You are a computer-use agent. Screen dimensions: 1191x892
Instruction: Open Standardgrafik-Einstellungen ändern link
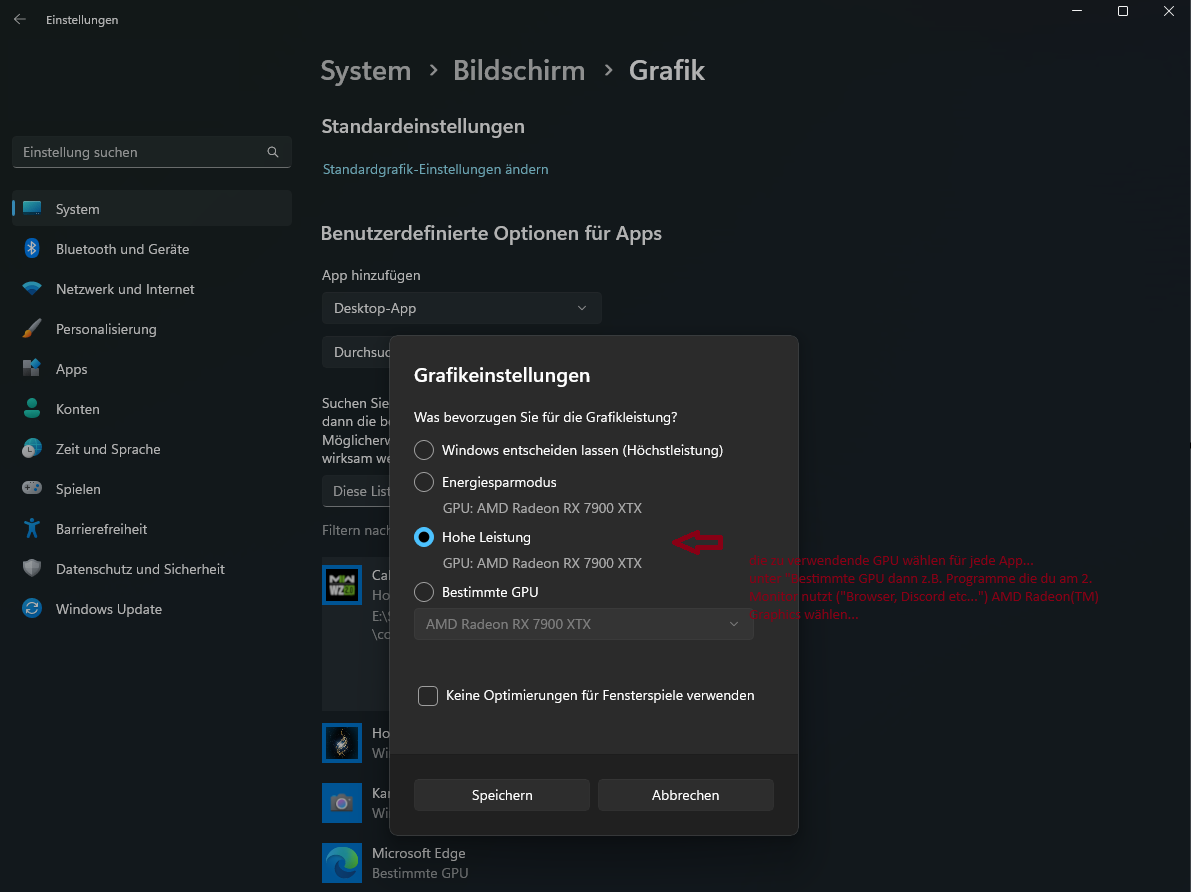pyautogui.click(x=435, y=169)
